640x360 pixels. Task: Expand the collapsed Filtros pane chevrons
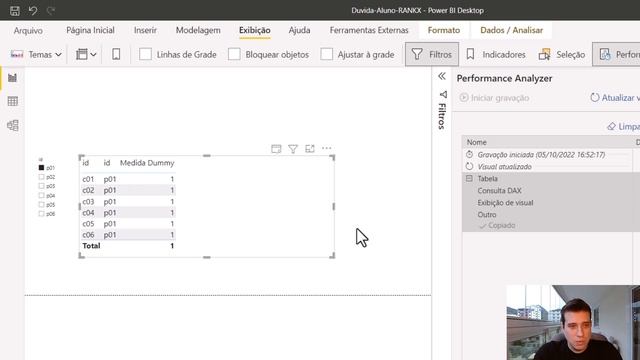coord(442,76)
